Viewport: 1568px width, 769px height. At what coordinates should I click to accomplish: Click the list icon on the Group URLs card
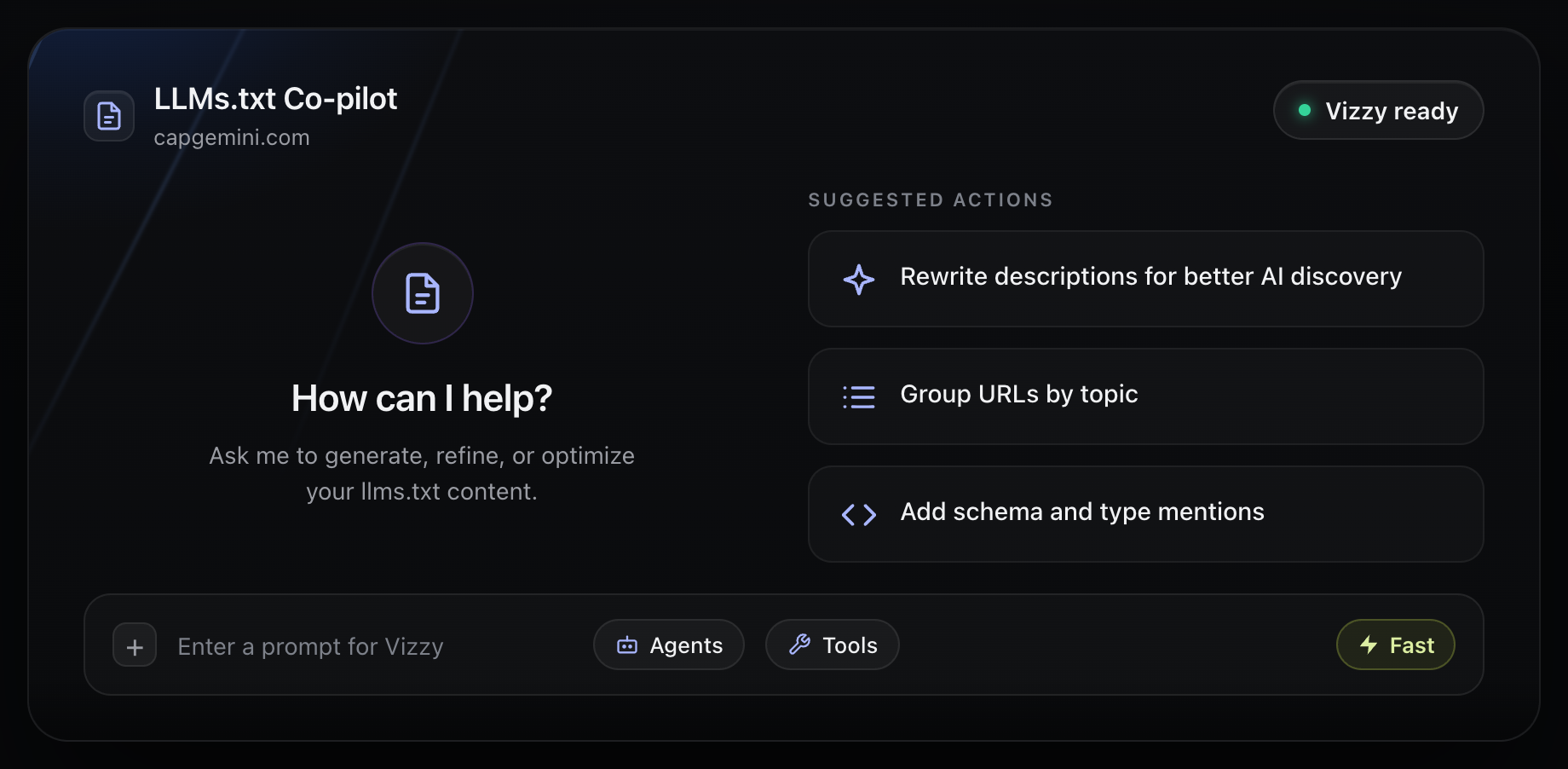click(859, 396)
